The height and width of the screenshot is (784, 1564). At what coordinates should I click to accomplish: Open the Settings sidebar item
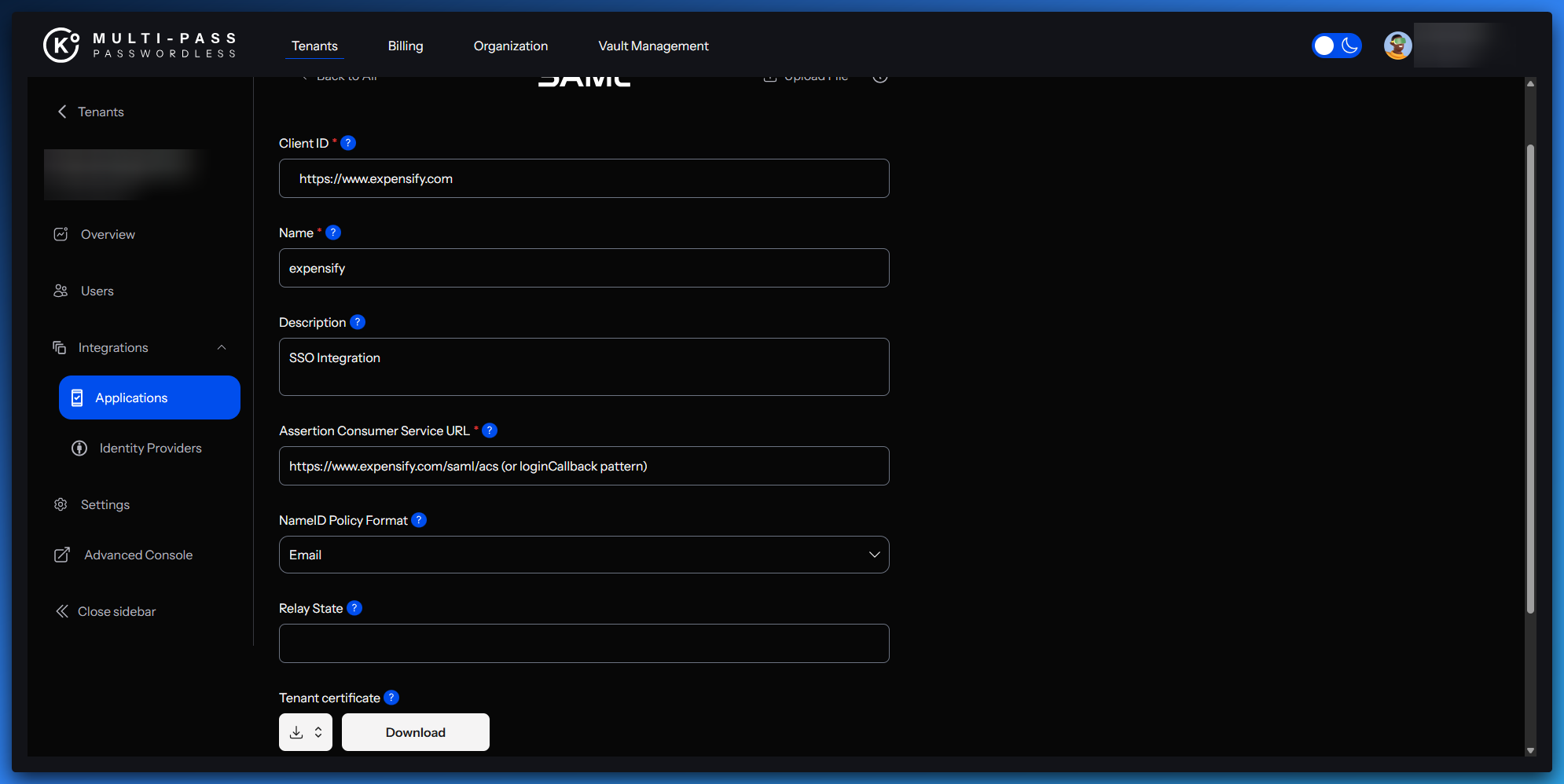pyautogui.click(x=105, y=504)
